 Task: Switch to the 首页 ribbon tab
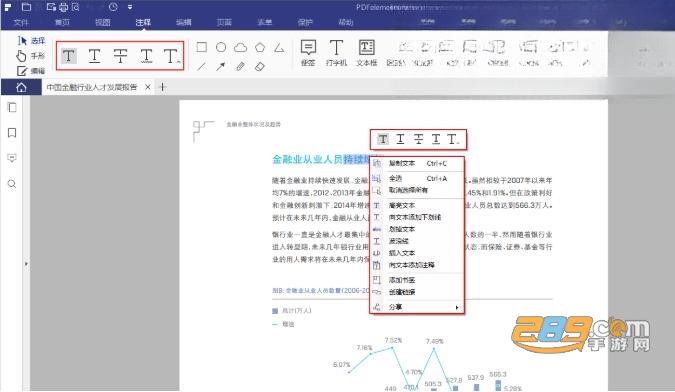tap(62, 22)
